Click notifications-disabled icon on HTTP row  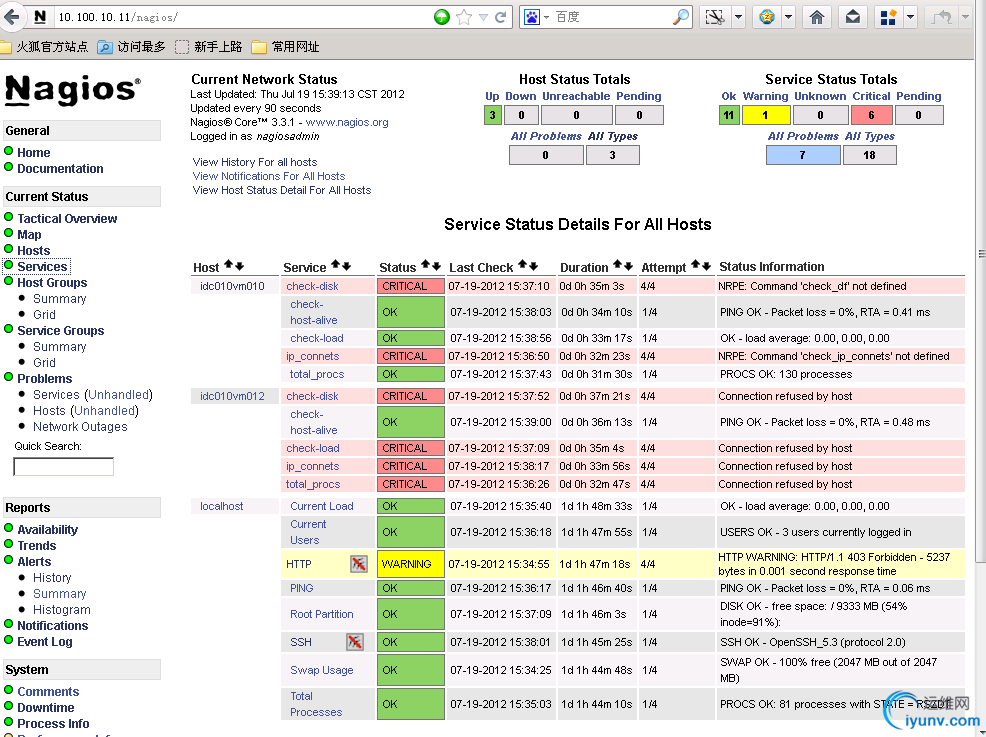click(x=358, y=564)
